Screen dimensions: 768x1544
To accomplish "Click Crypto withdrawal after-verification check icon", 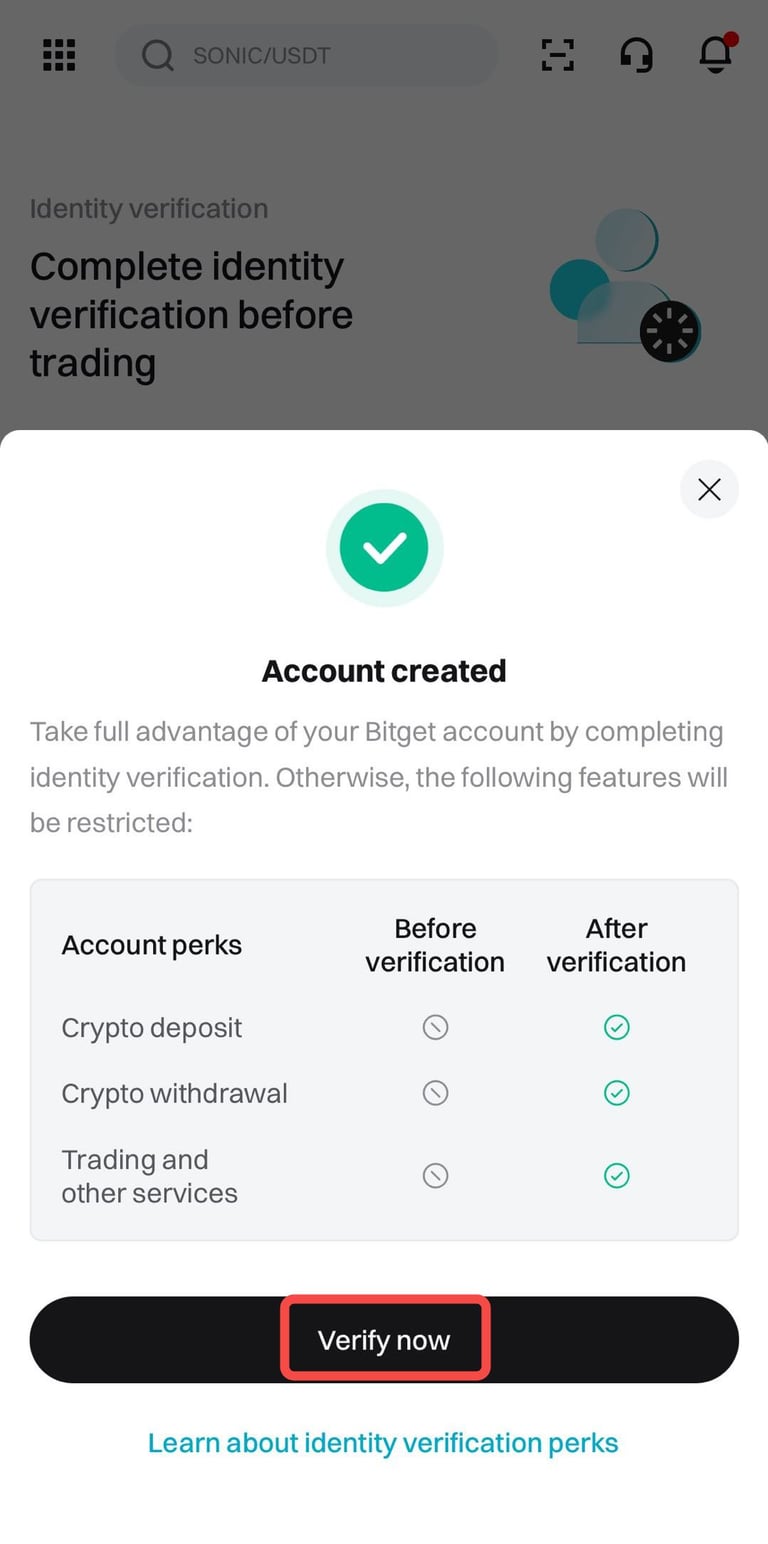I will click(617, 1093).
